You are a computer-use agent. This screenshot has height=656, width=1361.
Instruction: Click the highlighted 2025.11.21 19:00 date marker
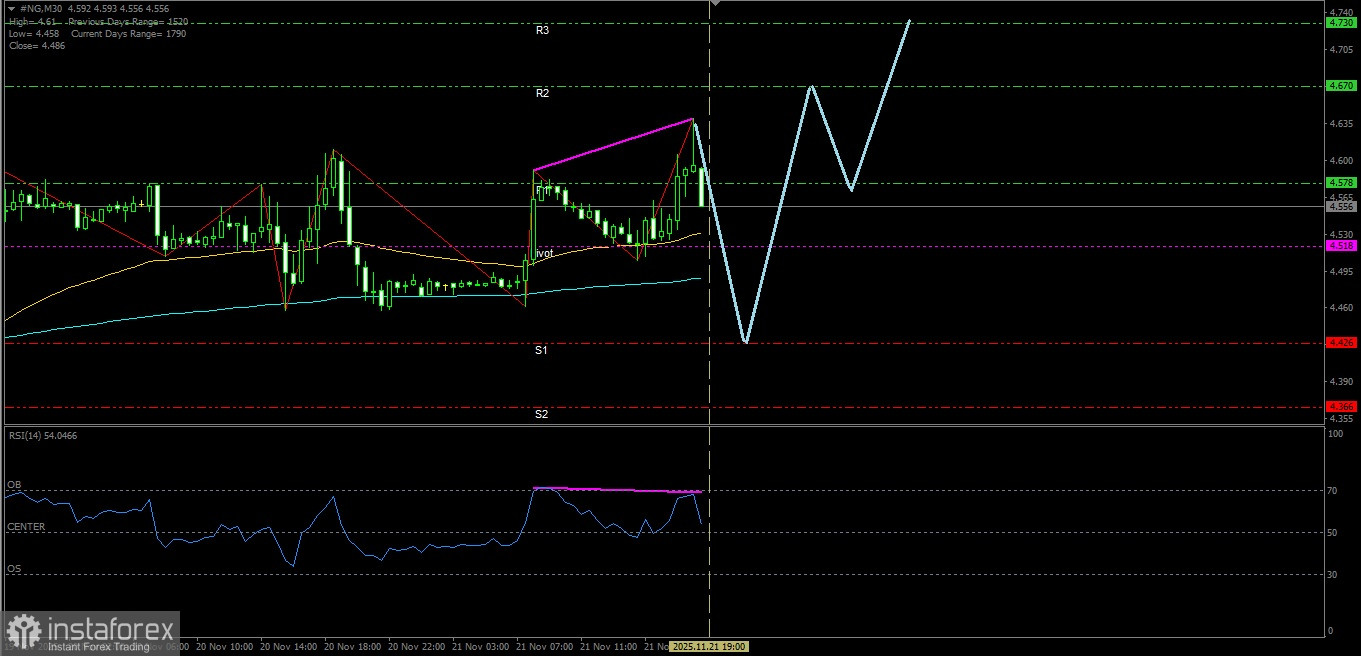click(709, 647)
